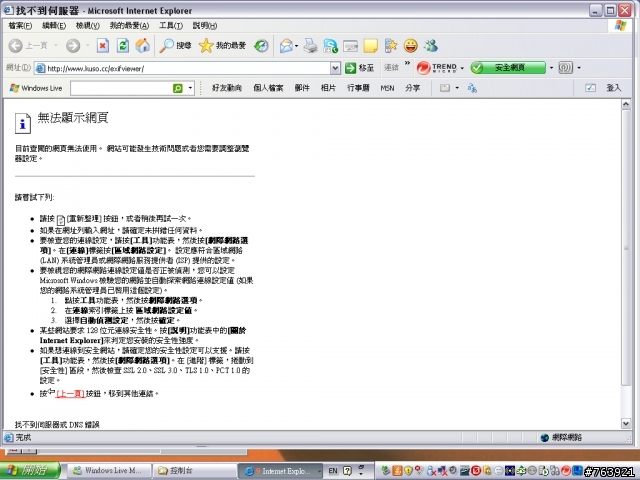Open the 檔案(F) menu
640x480 pixels.
click(20, 25)
